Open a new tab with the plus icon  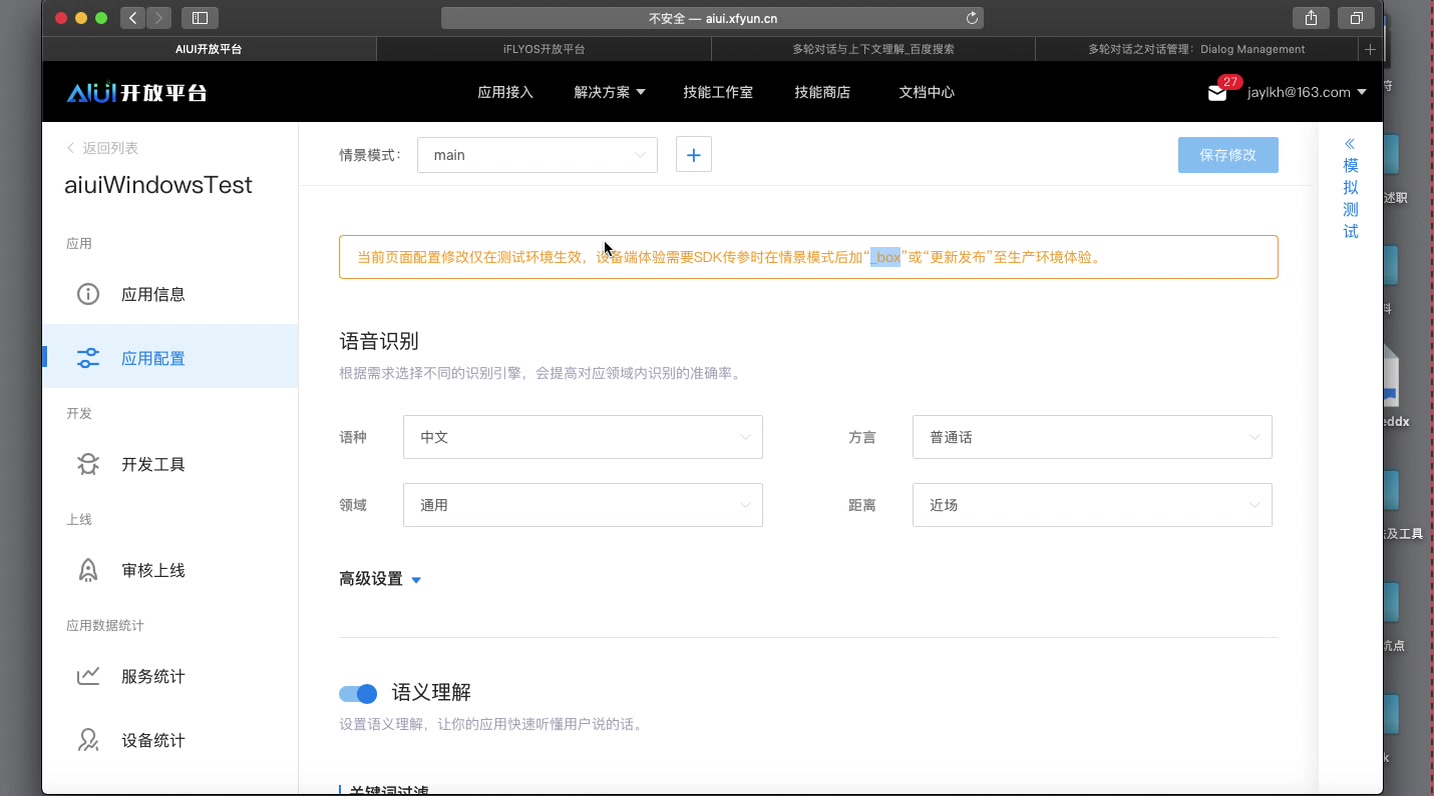tap(1370, 49)
